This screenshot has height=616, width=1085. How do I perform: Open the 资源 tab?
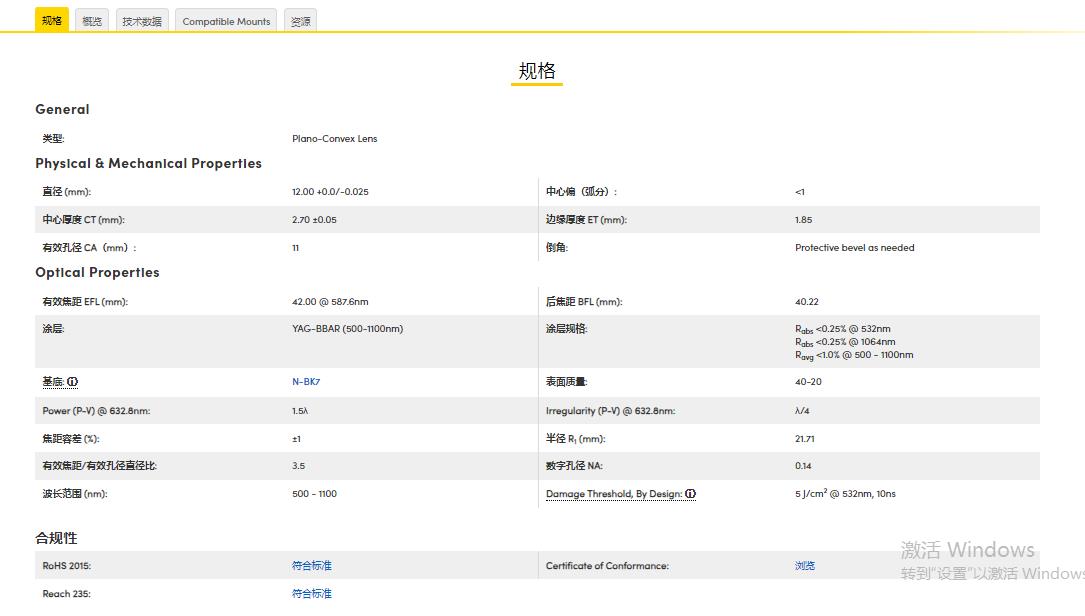pos(300,21)
